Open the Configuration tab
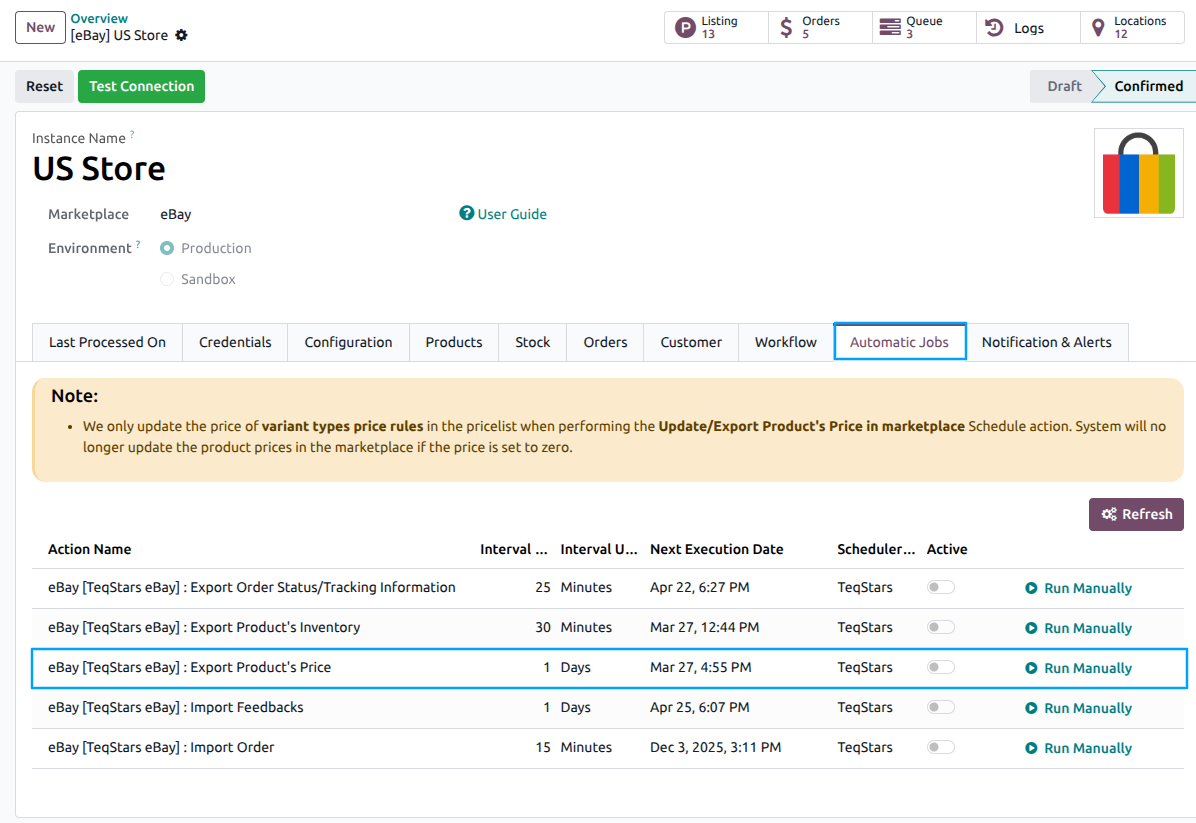 click(x=349, y=342)
